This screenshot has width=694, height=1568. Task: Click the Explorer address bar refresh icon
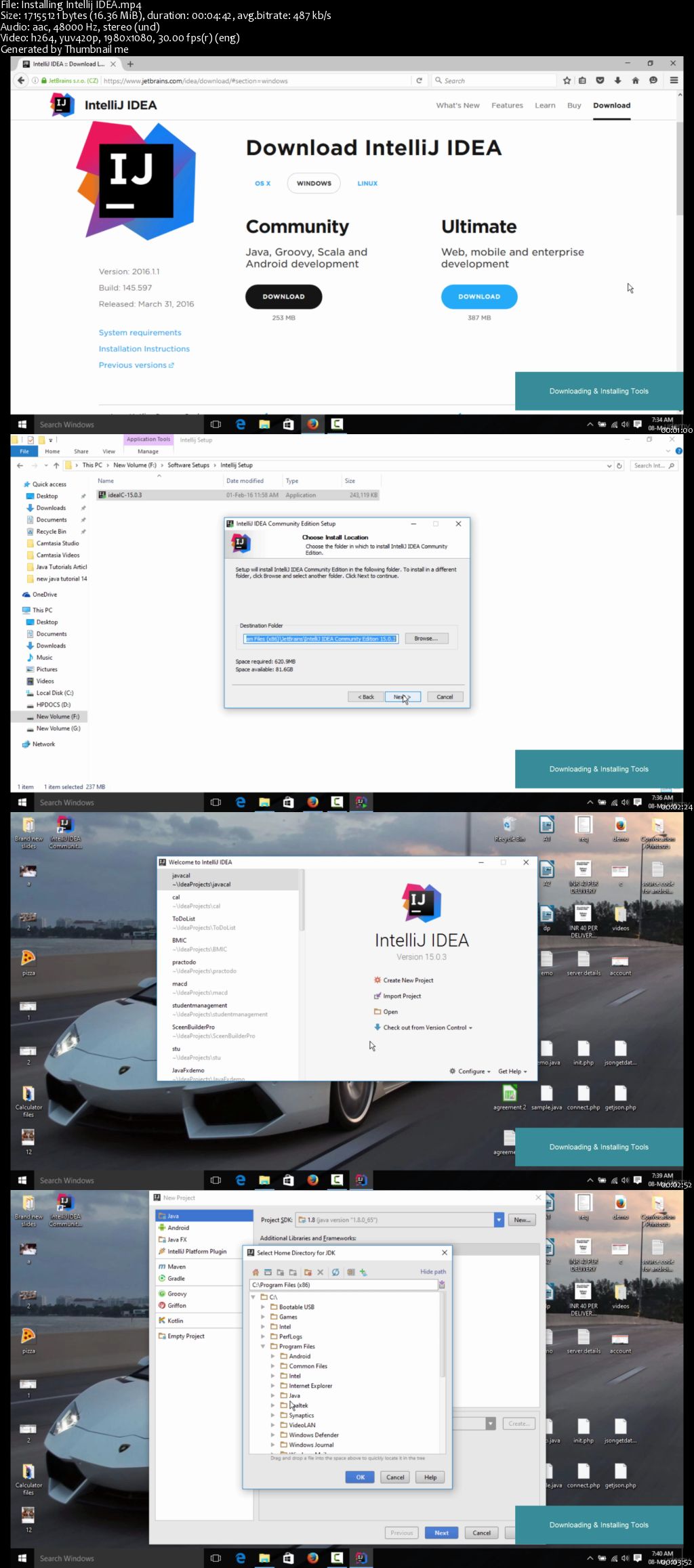619,465
